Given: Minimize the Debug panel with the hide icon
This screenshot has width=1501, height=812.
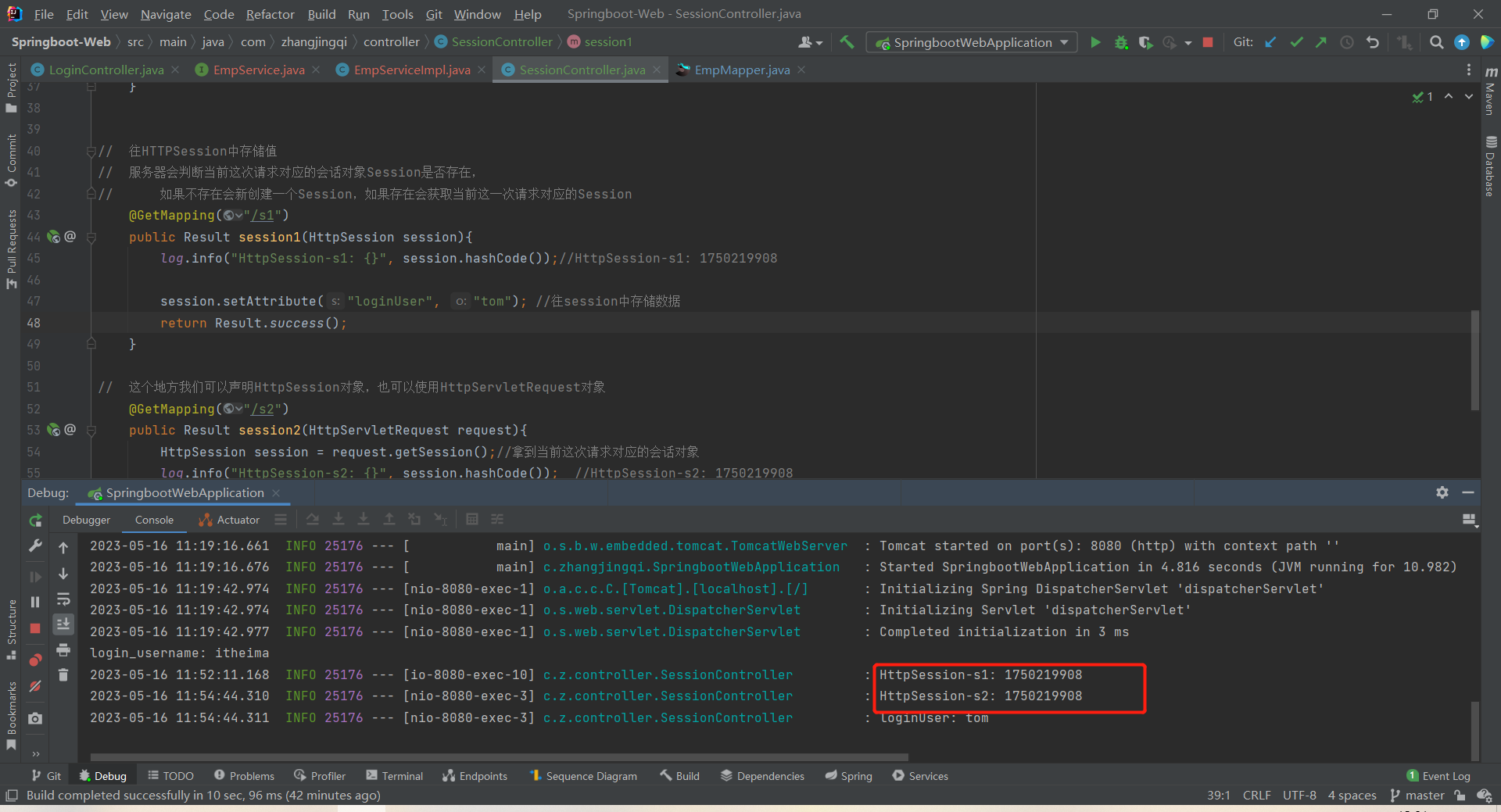Looking at the screenshot, I should click(1467, 492).
